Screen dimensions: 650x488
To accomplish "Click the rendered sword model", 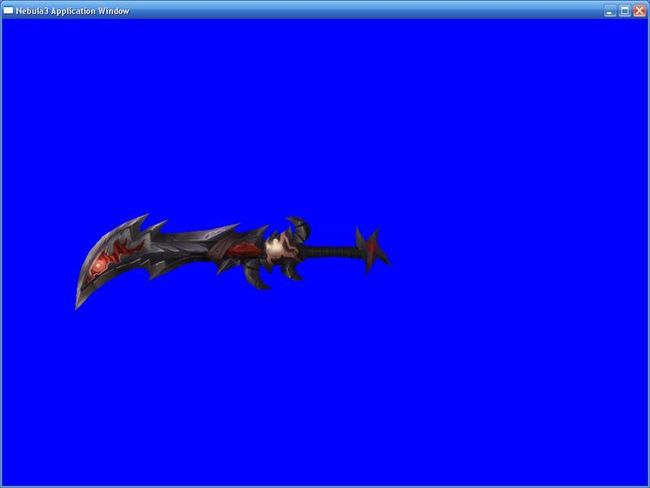I will pyautogui.click(x=232, y=260).
